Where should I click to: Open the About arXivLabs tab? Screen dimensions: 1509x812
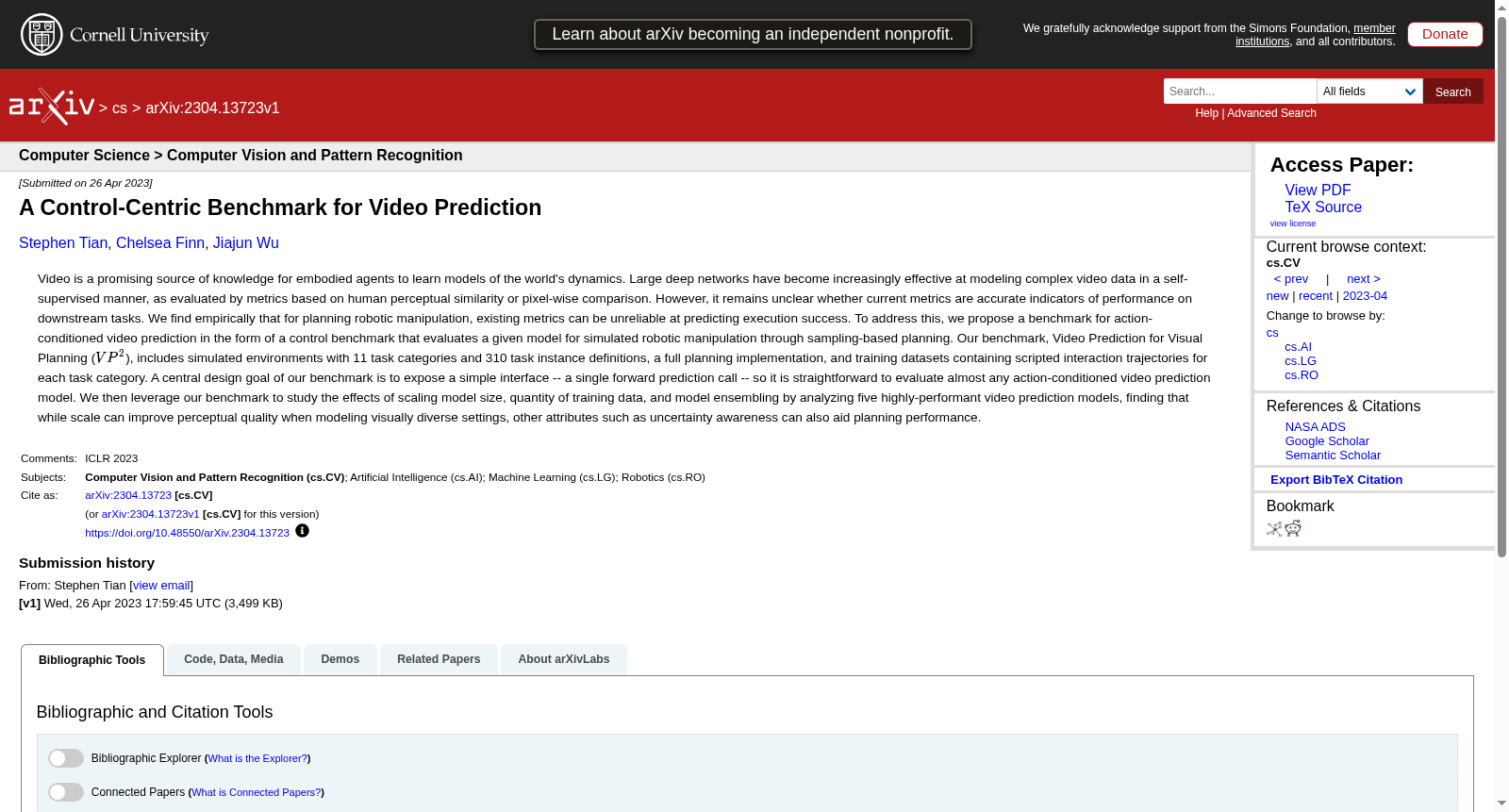pos(564,659)
